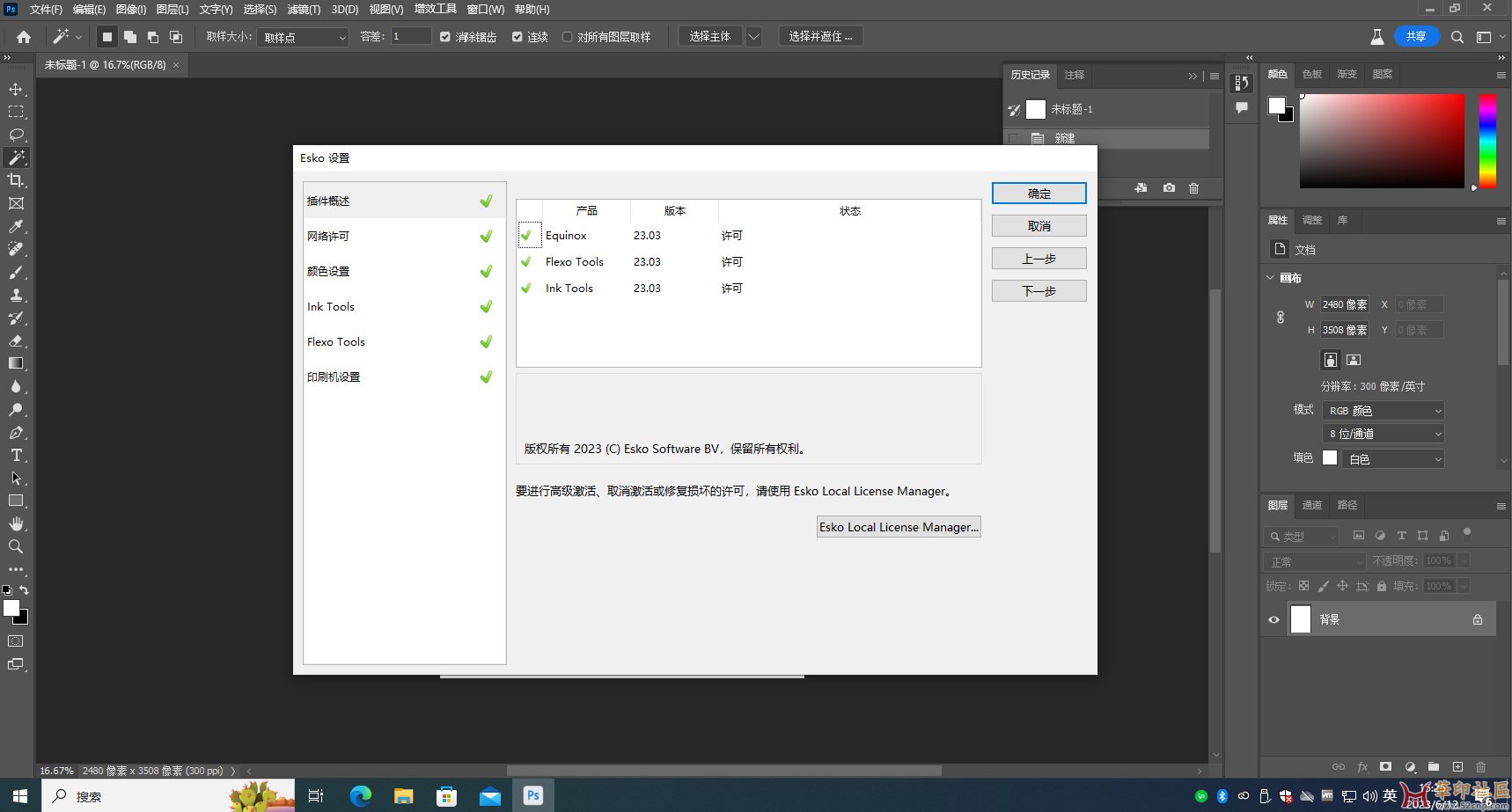
Task: Open Esko Local License Manager
Action: (x=899, y=527)
